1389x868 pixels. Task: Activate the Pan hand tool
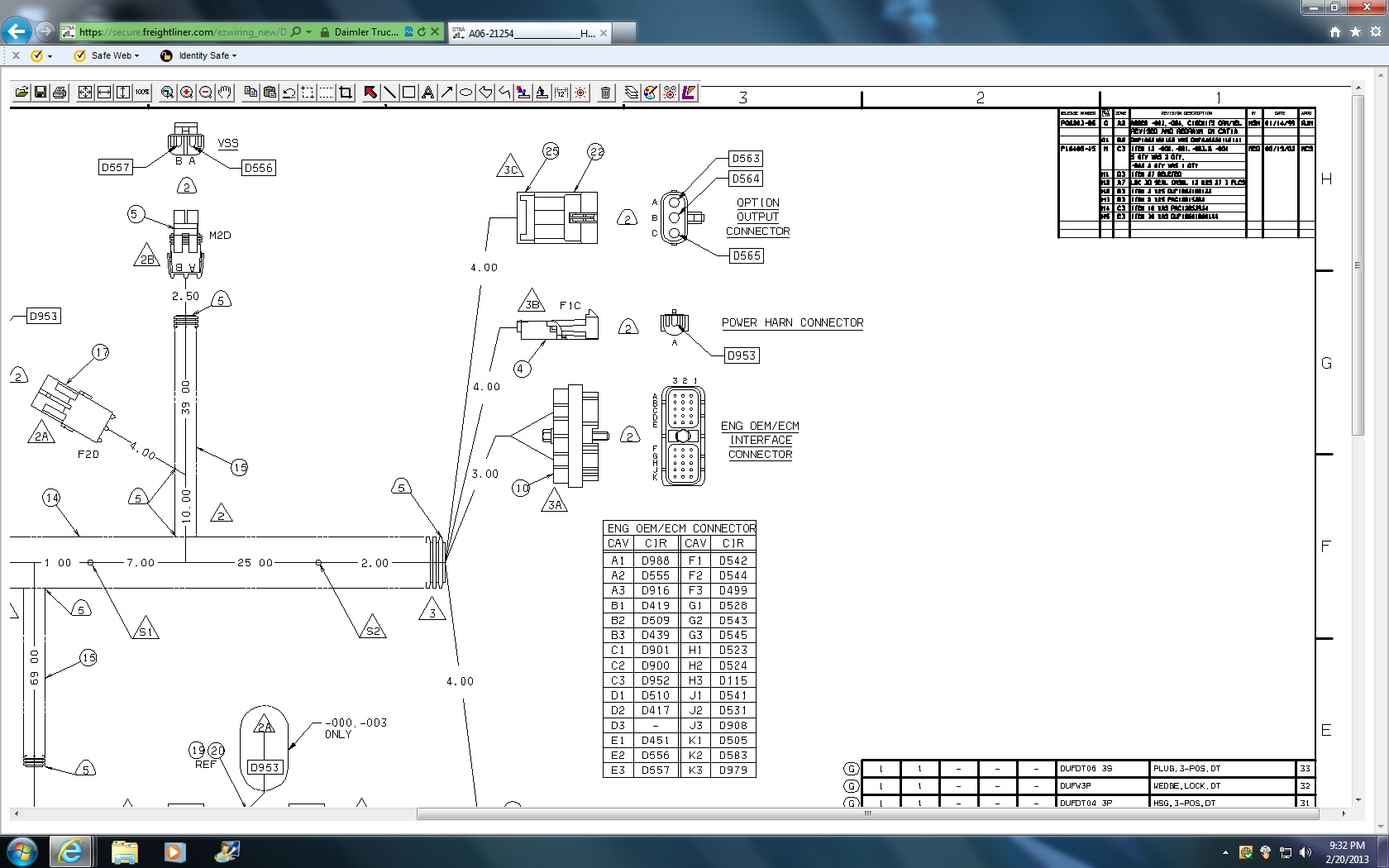223,93
